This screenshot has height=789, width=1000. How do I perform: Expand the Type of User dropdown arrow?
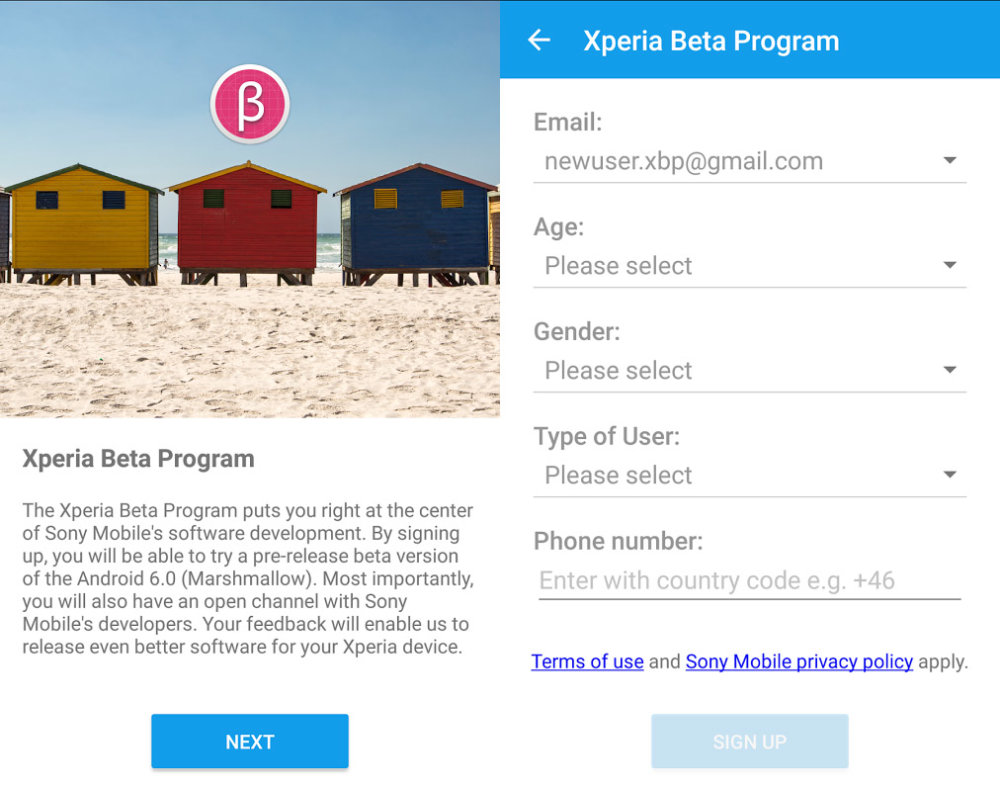click(950, 474)
